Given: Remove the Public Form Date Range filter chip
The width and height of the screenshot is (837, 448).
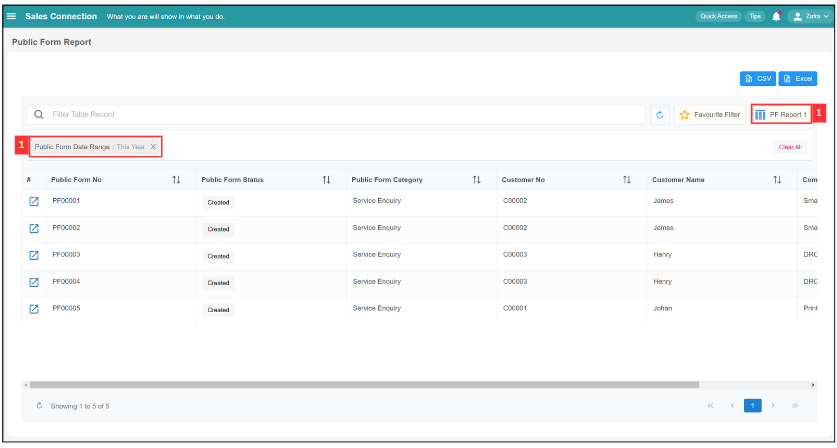Looking at the screenshot, I should 153,147.
